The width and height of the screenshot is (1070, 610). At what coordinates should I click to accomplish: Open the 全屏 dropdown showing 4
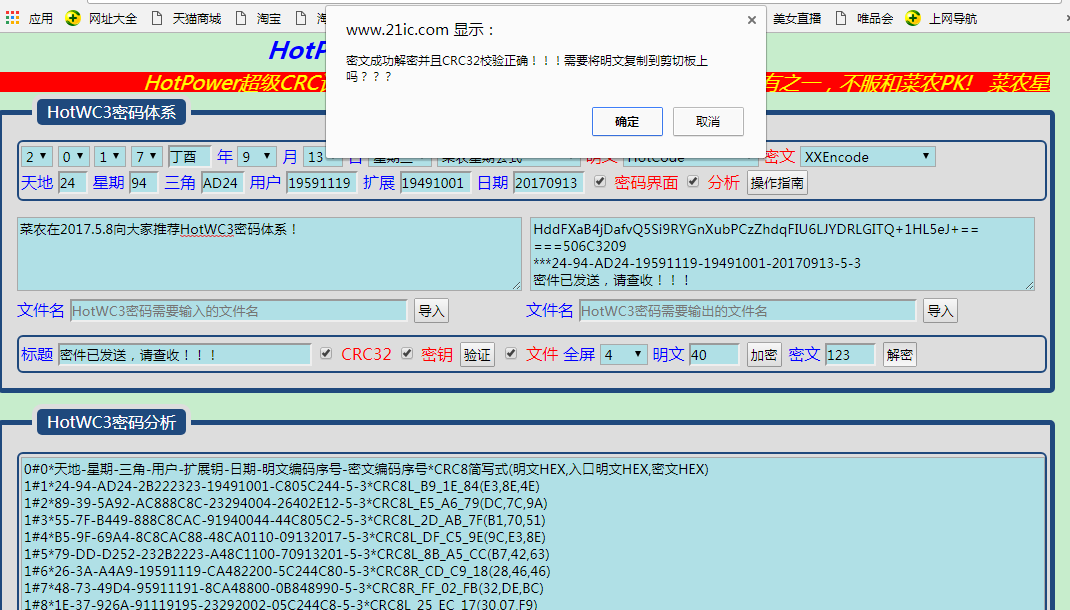coord(624,355)
